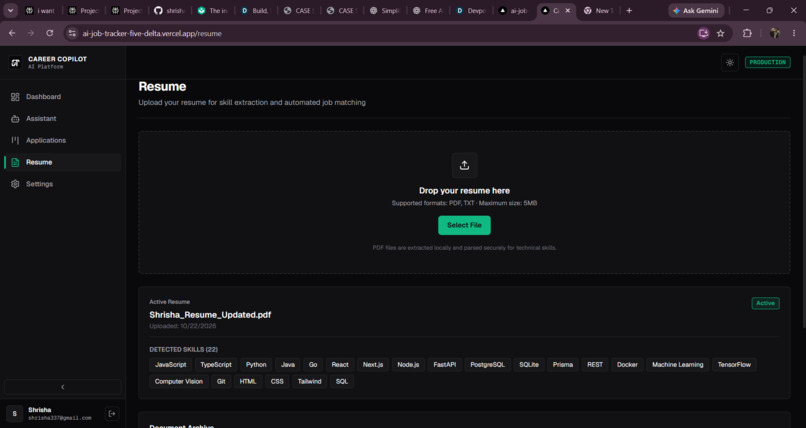Image resolution: width=806 pixels, height=428 pixels.
Task: Click the REST skill chip
Action: coord(595,365)
